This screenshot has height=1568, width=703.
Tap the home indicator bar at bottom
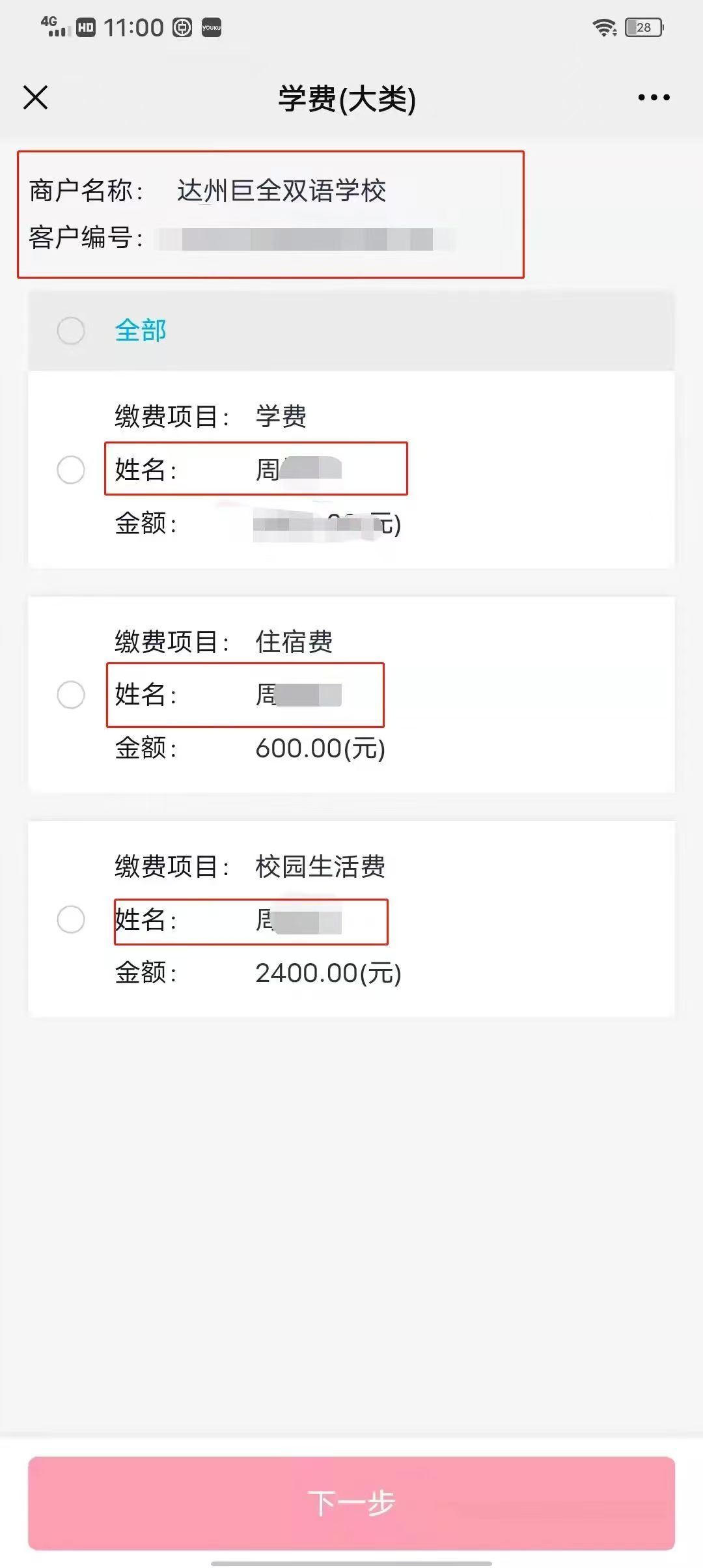point(351,1563)
